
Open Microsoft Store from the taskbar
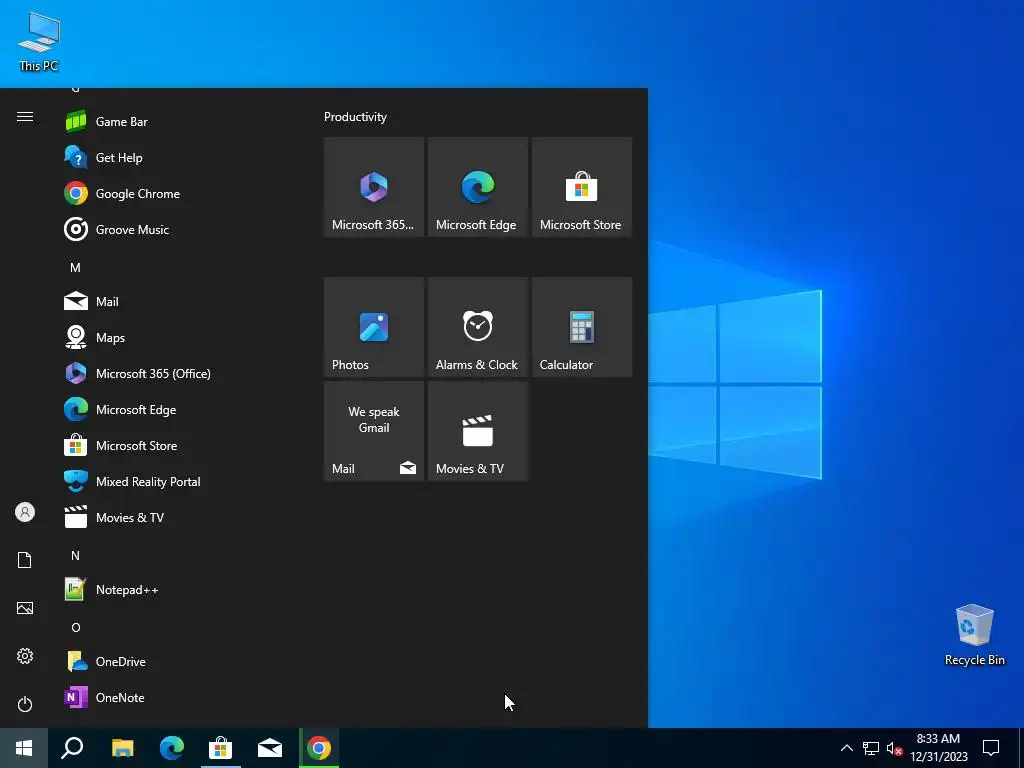221,748
